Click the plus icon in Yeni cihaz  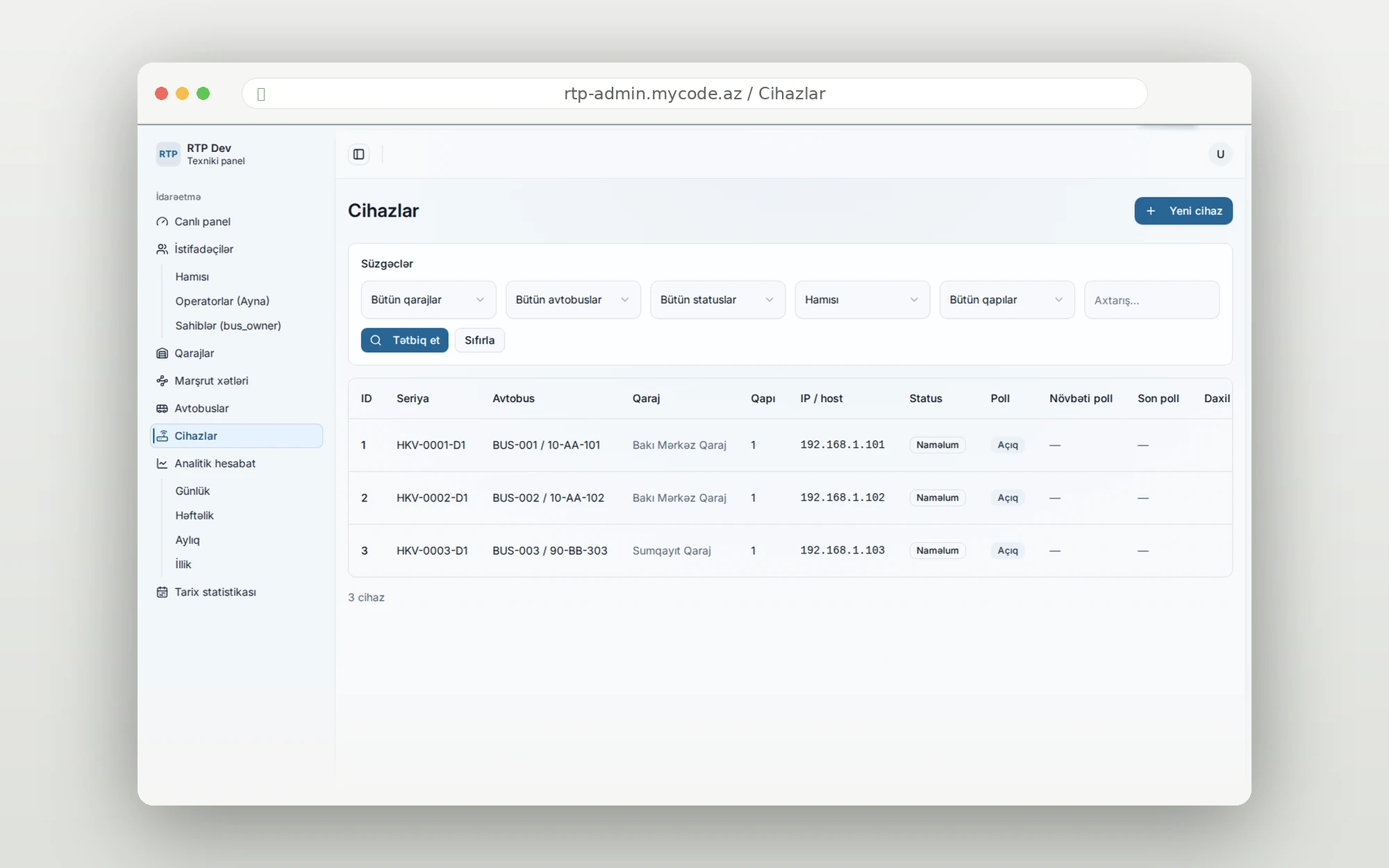(x=1151, y=211)
